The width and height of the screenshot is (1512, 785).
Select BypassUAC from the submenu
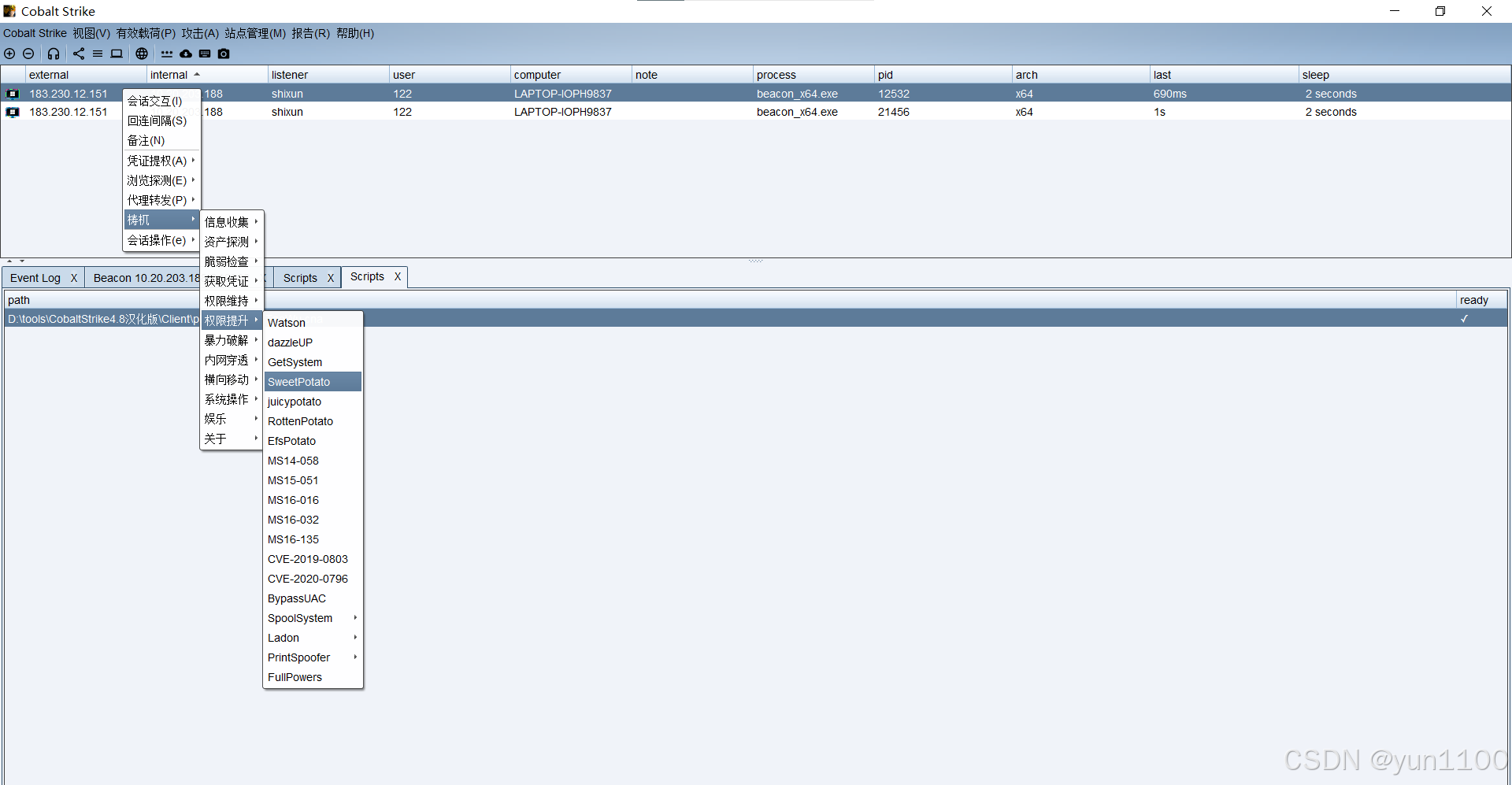tap(313, 598)
